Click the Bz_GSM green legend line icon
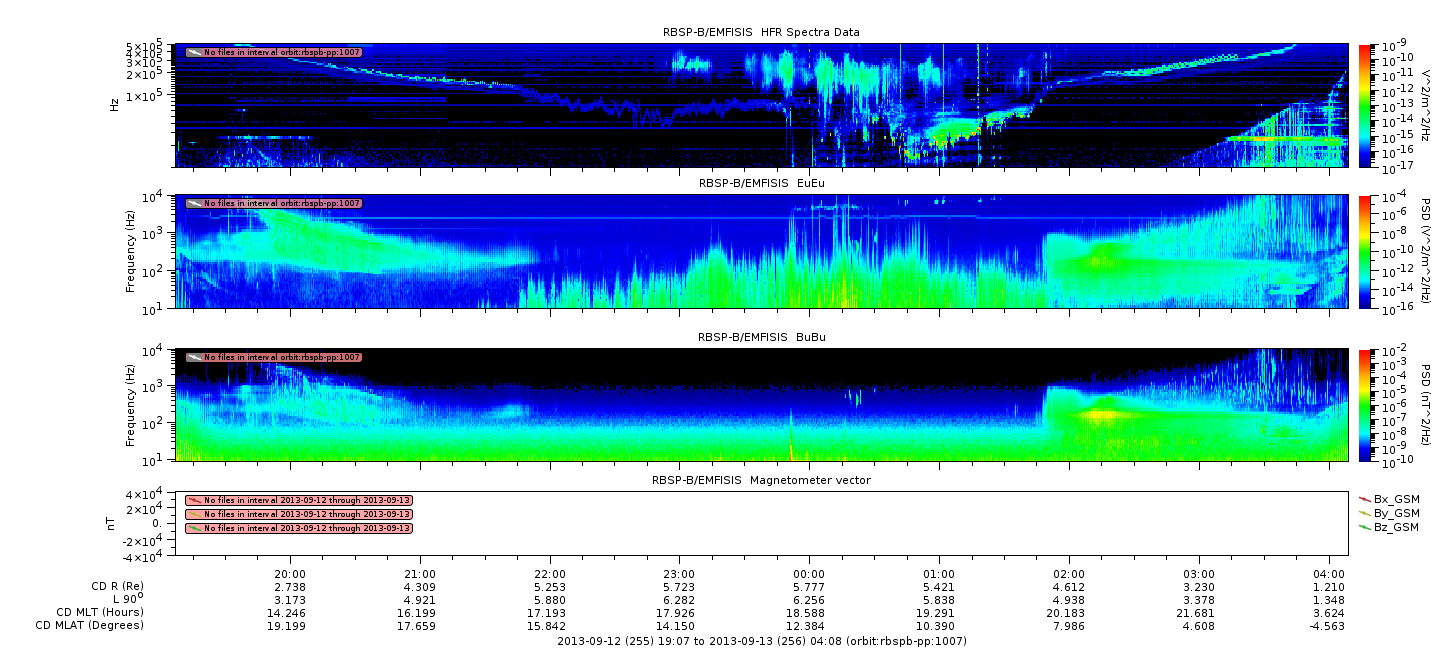The height and width of the screenshot is (658, 1447). click(1365, 527)
